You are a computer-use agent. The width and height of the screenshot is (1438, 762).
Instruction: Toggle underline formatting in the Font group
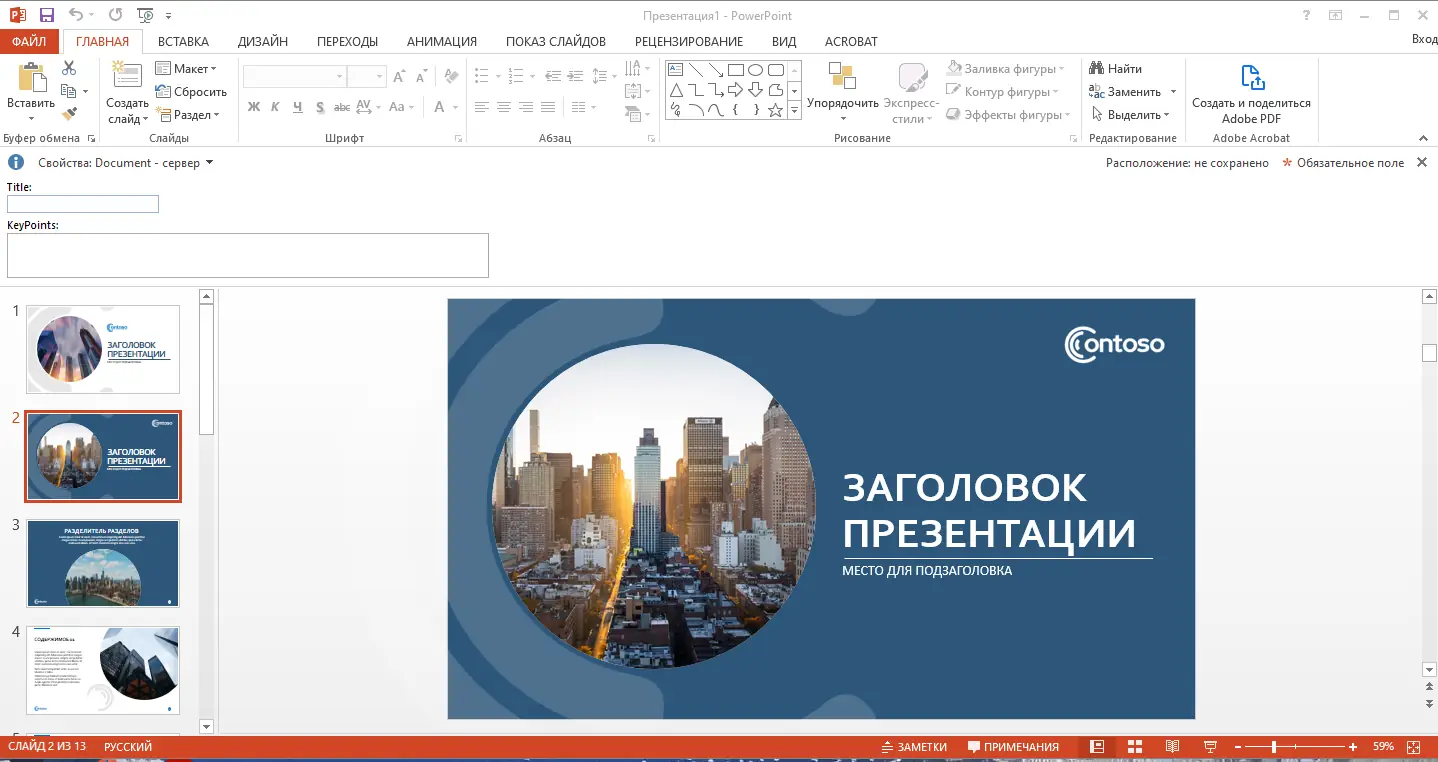click(x=296, y=107)
